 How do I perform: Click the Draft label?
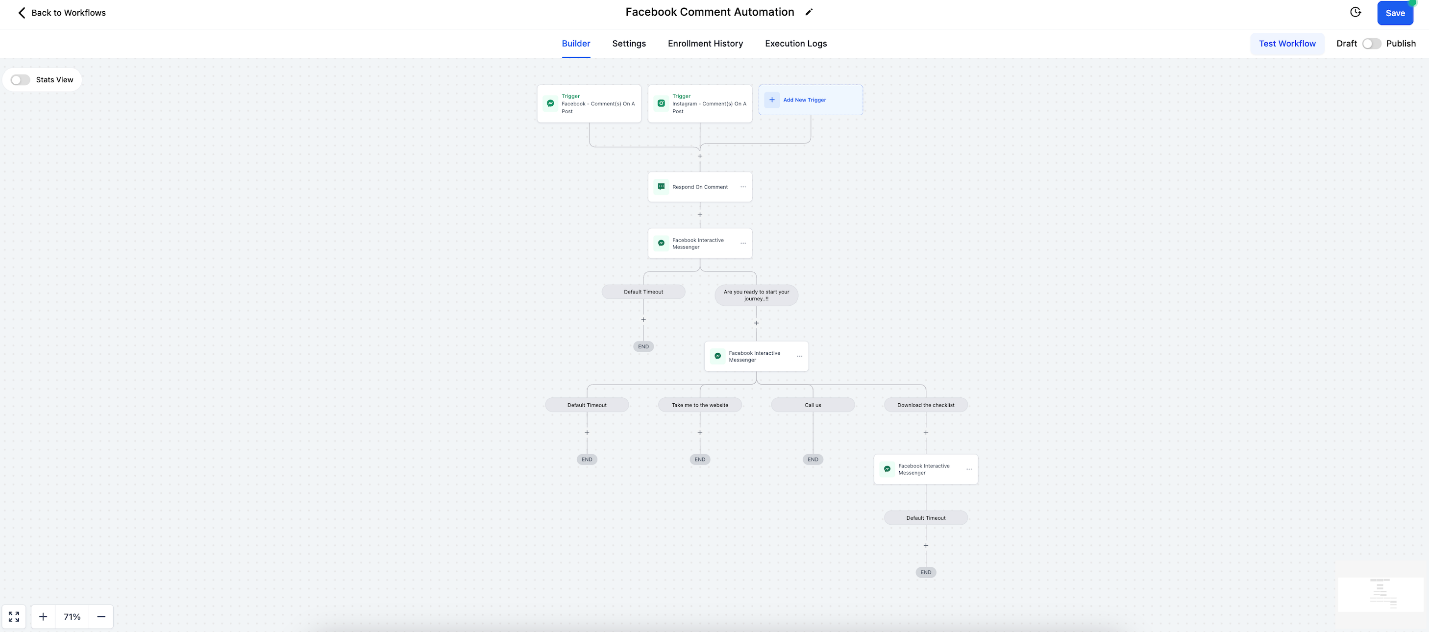[1347, 43]
